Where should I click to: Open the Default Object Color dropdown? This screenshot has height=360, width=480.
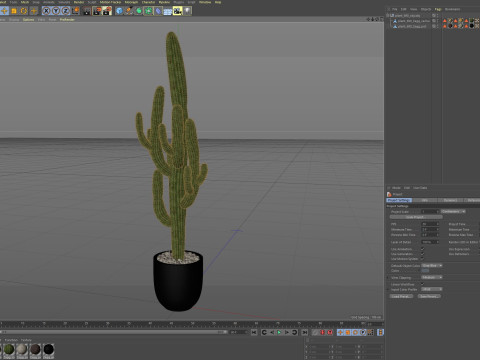[432, 266]
